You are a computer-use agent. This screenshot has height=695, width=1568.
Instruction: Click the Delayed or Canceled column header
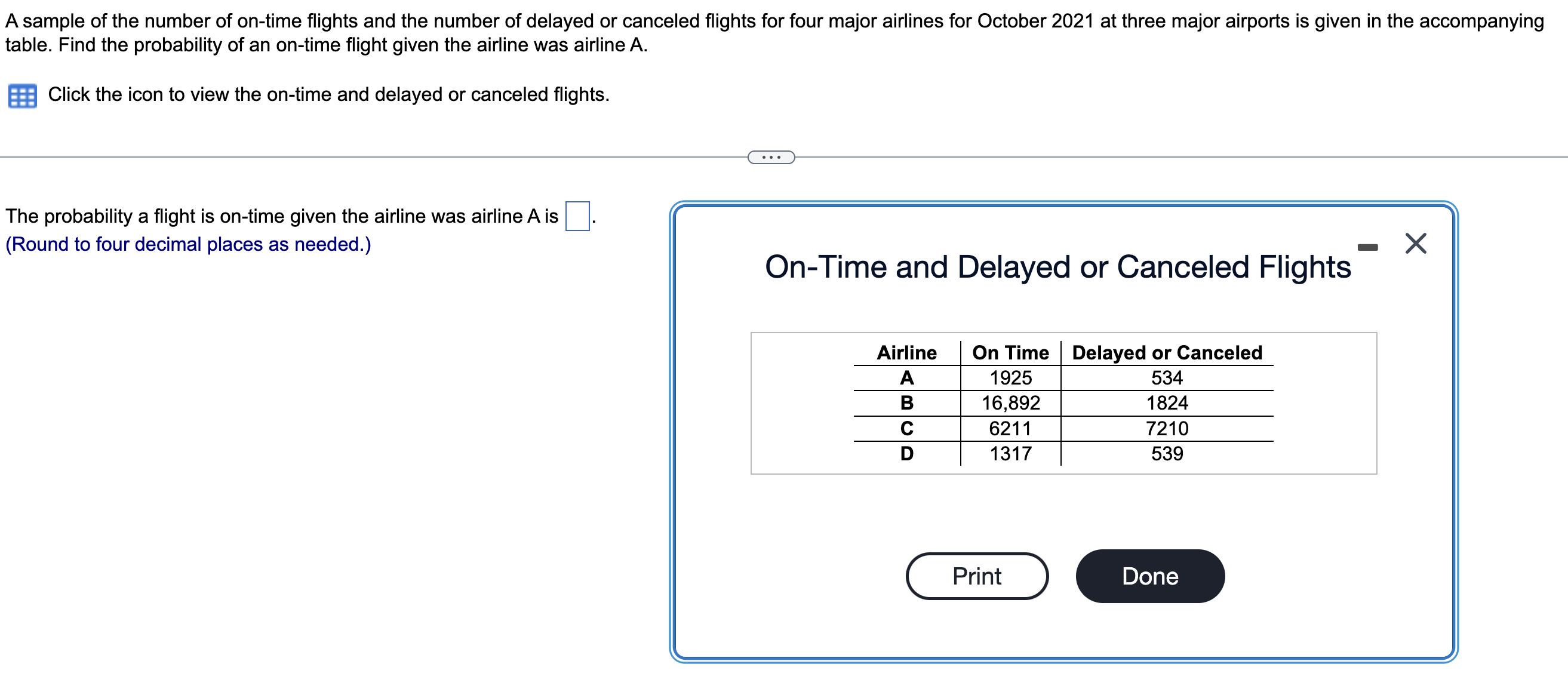coord(1166,352)
